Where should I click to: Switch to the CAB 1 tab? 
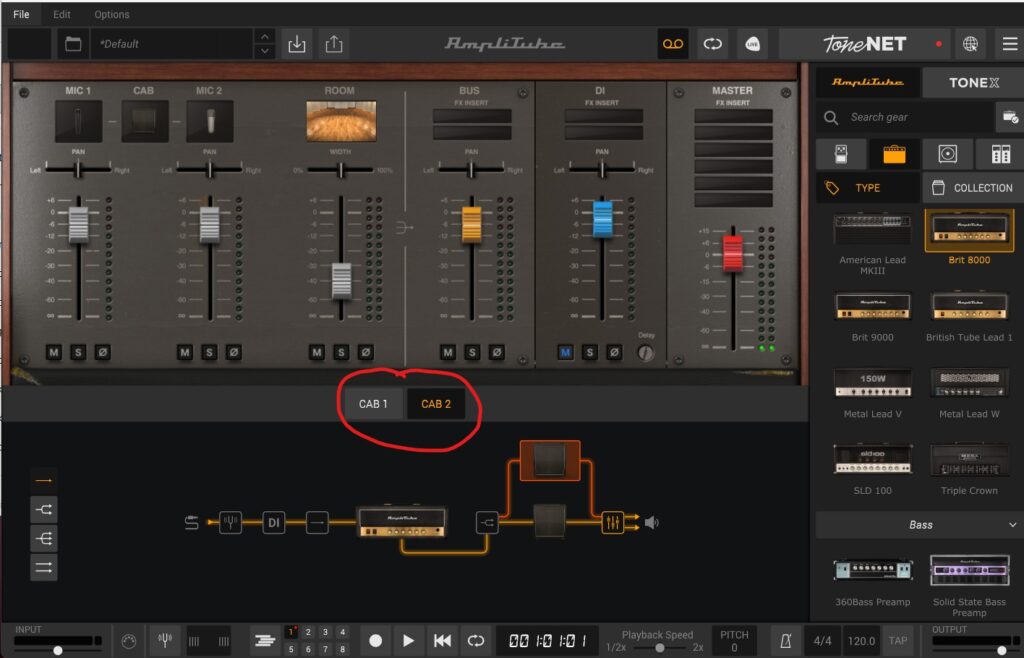pyautogui.click(x=373, y=404)
